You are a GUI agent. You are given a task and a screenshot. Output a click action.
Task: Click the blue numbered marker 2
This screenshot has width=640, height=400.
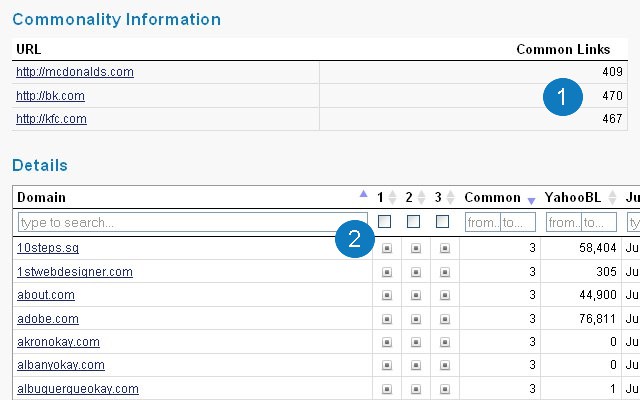(355, 239)
